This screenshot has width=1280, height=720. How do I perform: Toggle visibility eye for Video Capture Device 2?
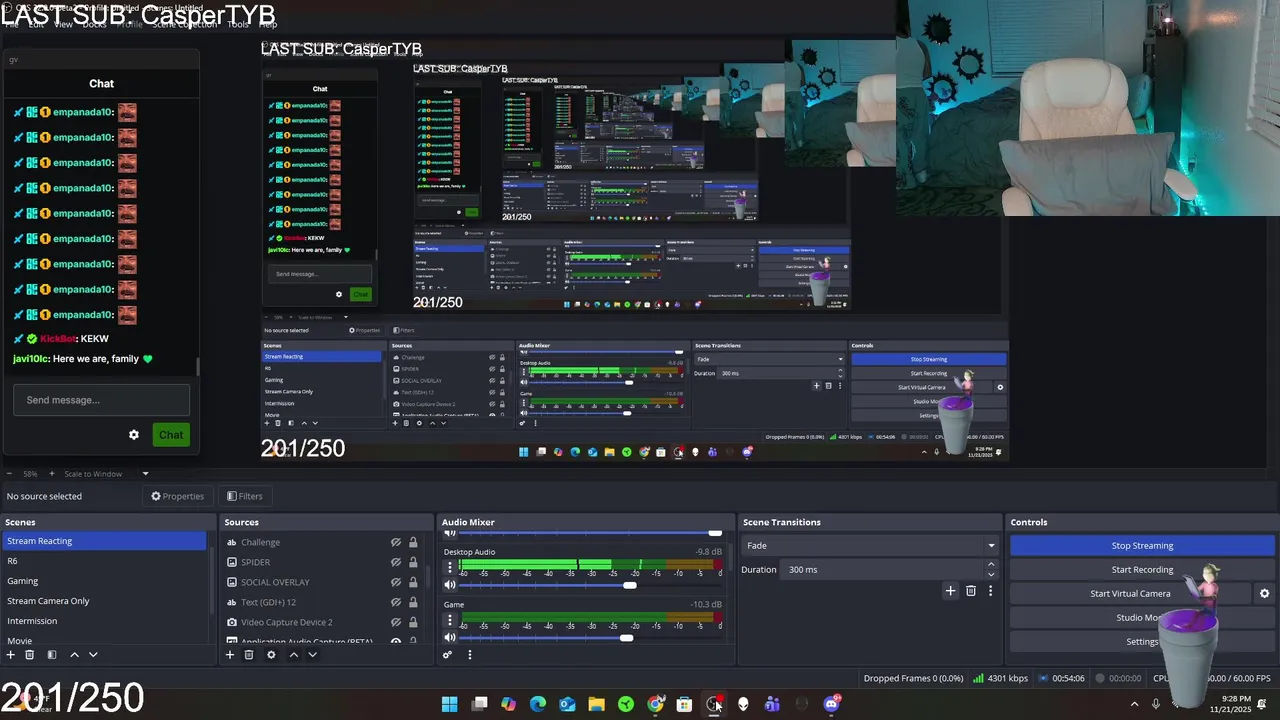(396, 622)
